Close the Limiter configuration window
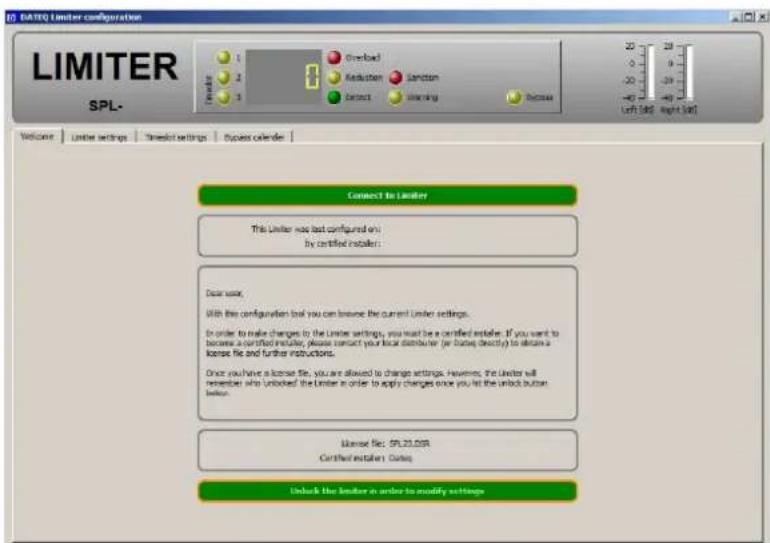The width and height of the screenshot is (770, 543). [x=762, y=17]
